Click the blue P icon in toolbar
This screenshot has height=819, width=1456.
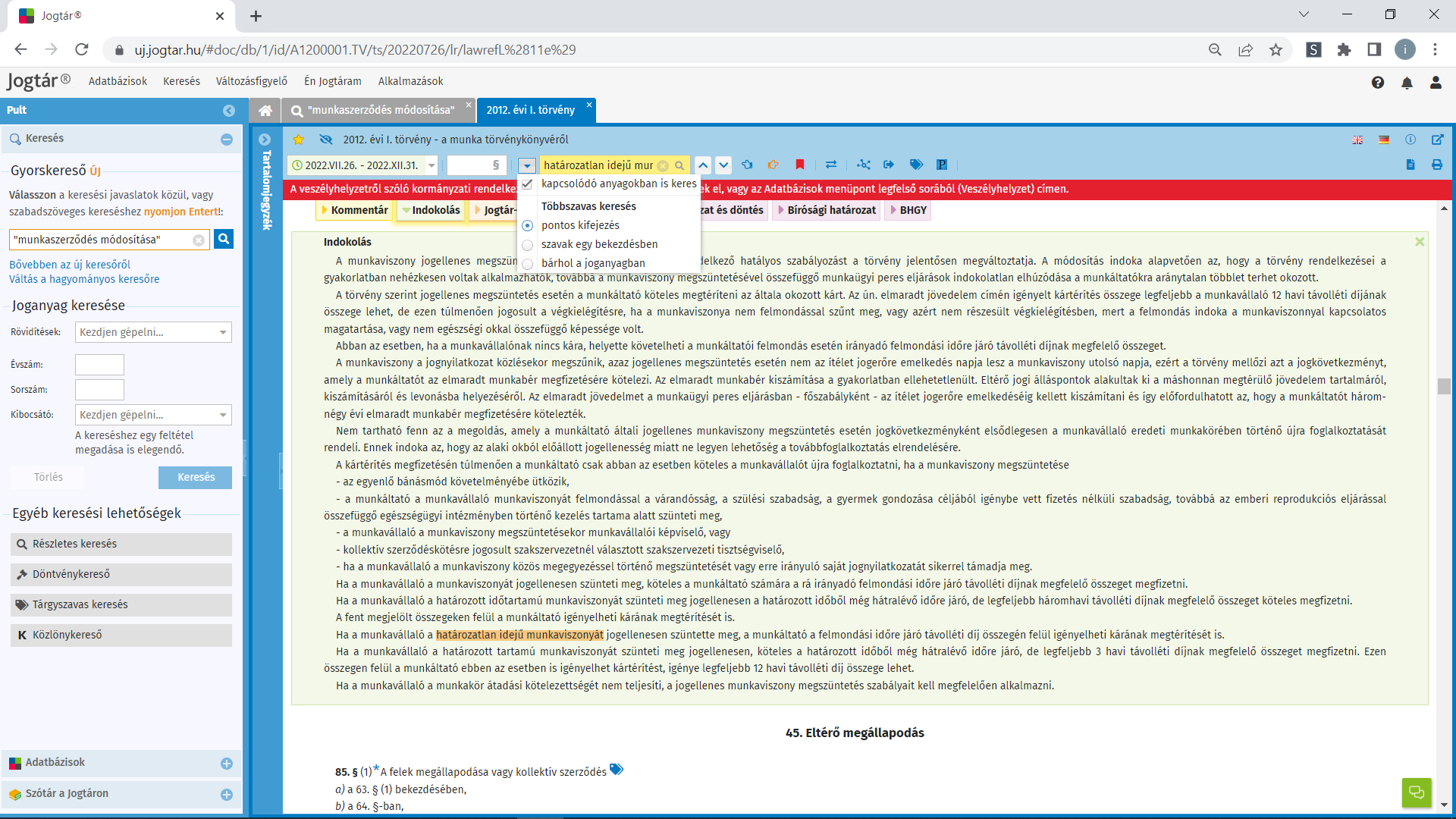[x=942, y=165]
